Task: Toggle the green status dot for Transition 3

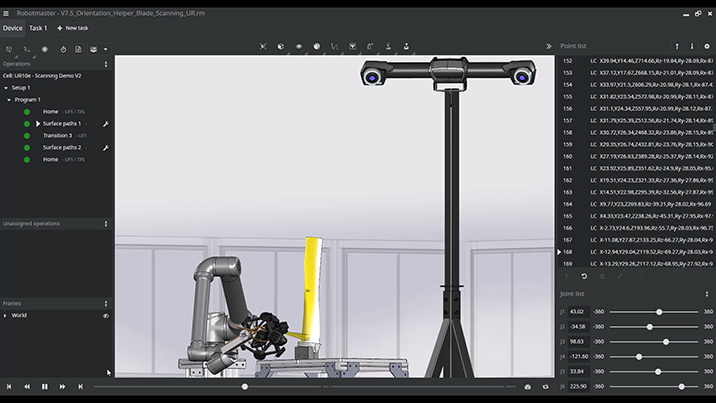Action: (27, 136)
